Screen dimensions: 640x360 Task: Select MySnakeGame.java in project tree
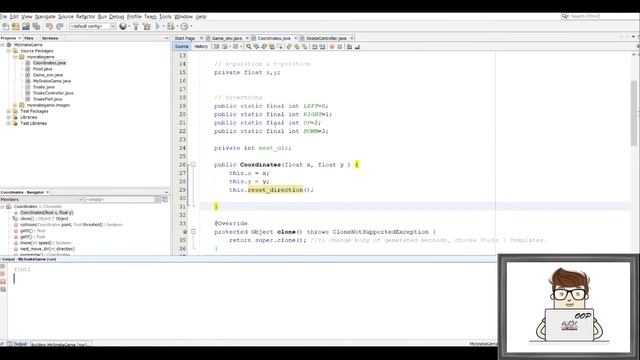(52, 81)
